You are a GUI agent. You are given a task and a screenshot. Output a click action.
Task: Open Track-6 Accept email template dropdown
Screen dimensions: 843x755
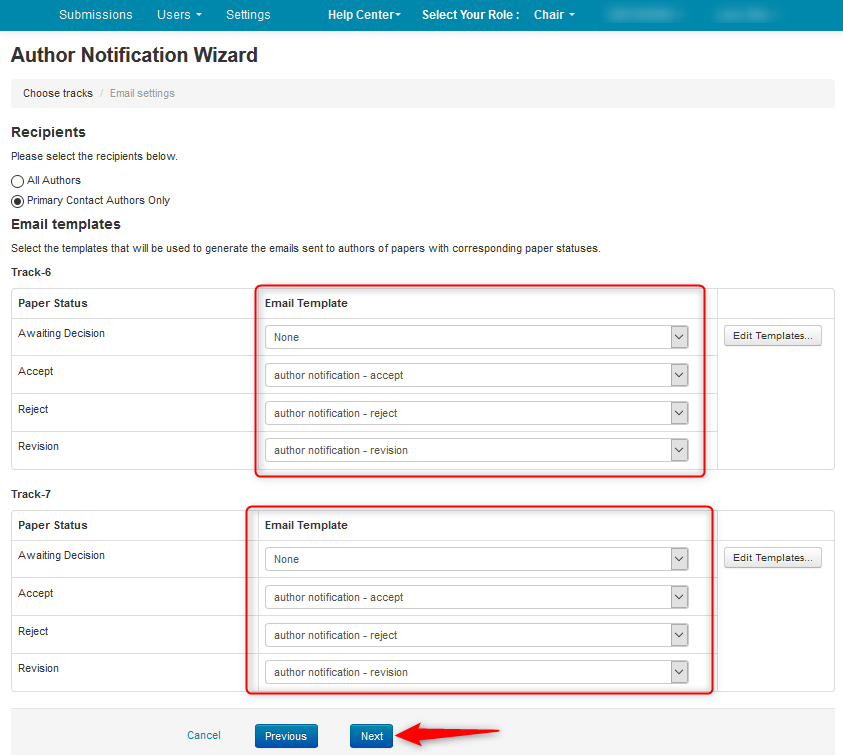pyautogui.click(x=476, y=375)
